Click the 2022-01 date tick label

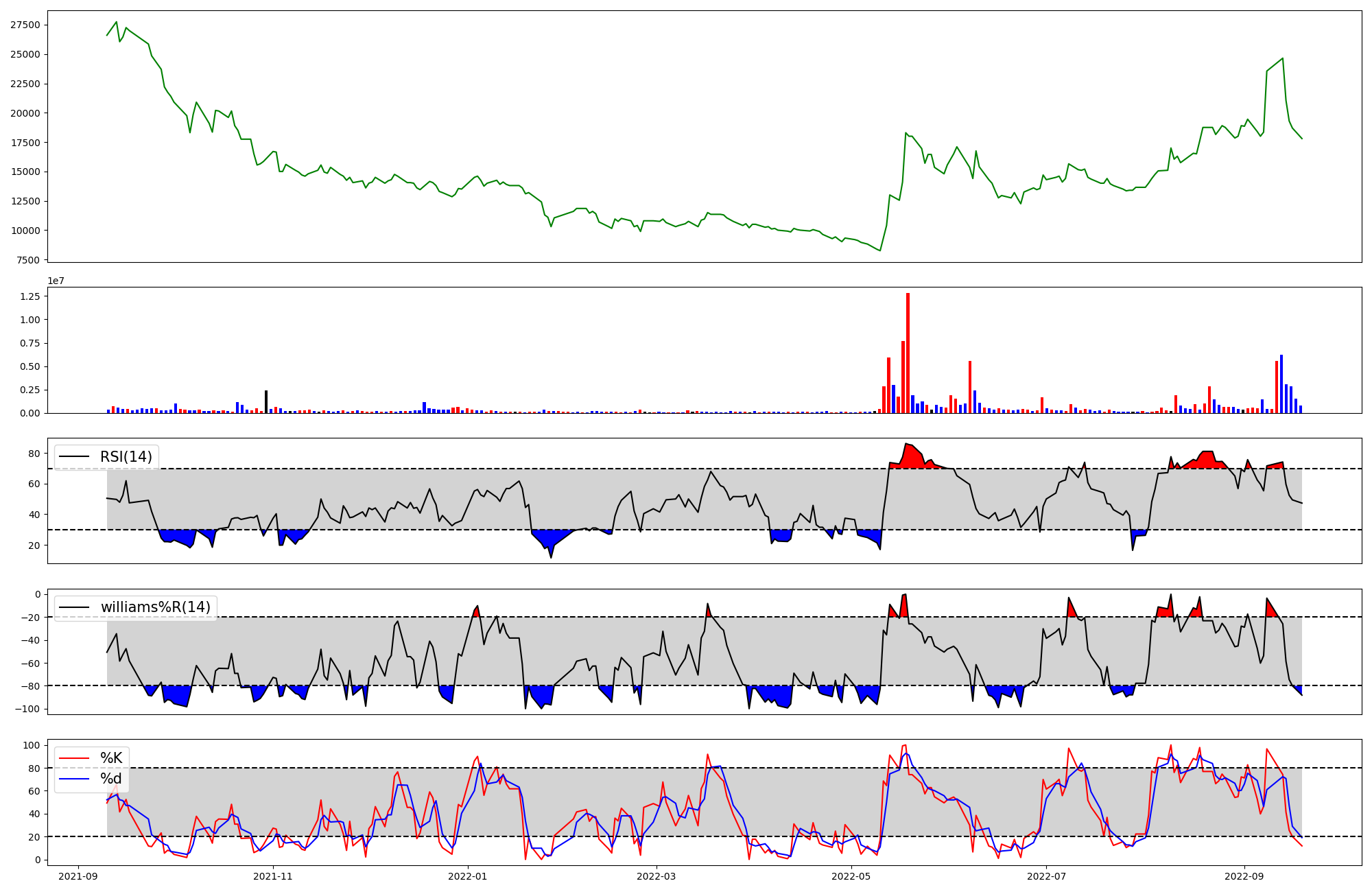point(468,876)
